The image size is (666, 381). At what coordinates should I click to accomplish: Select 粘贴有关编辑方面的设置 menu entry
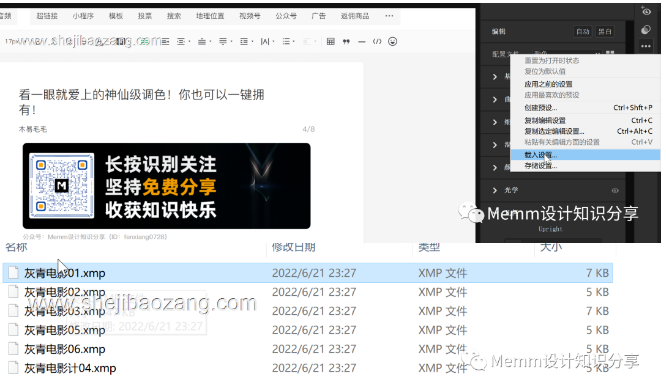(585, 142)
